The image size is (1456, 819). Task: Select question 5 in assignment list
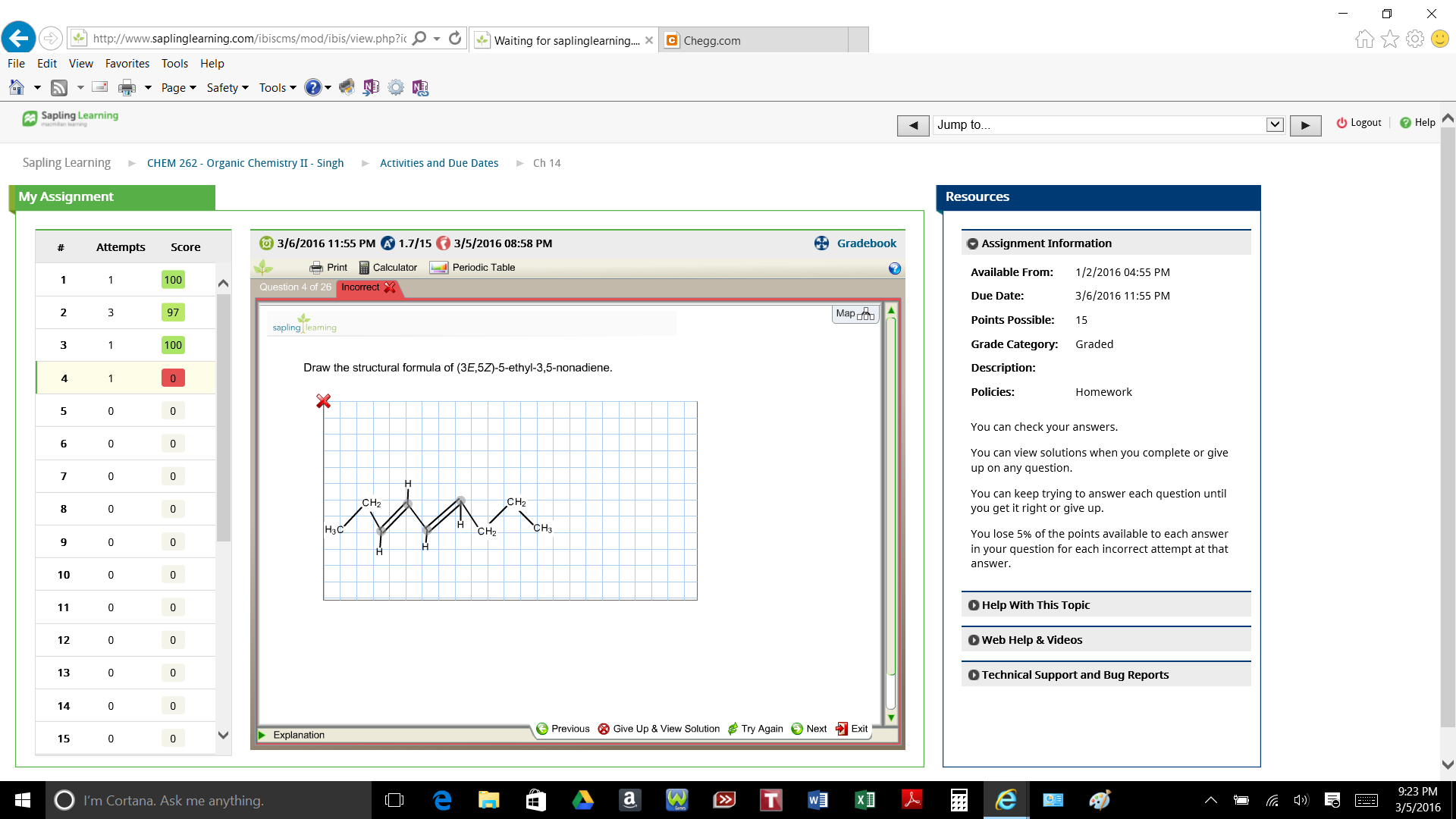[x=64, y=411]
